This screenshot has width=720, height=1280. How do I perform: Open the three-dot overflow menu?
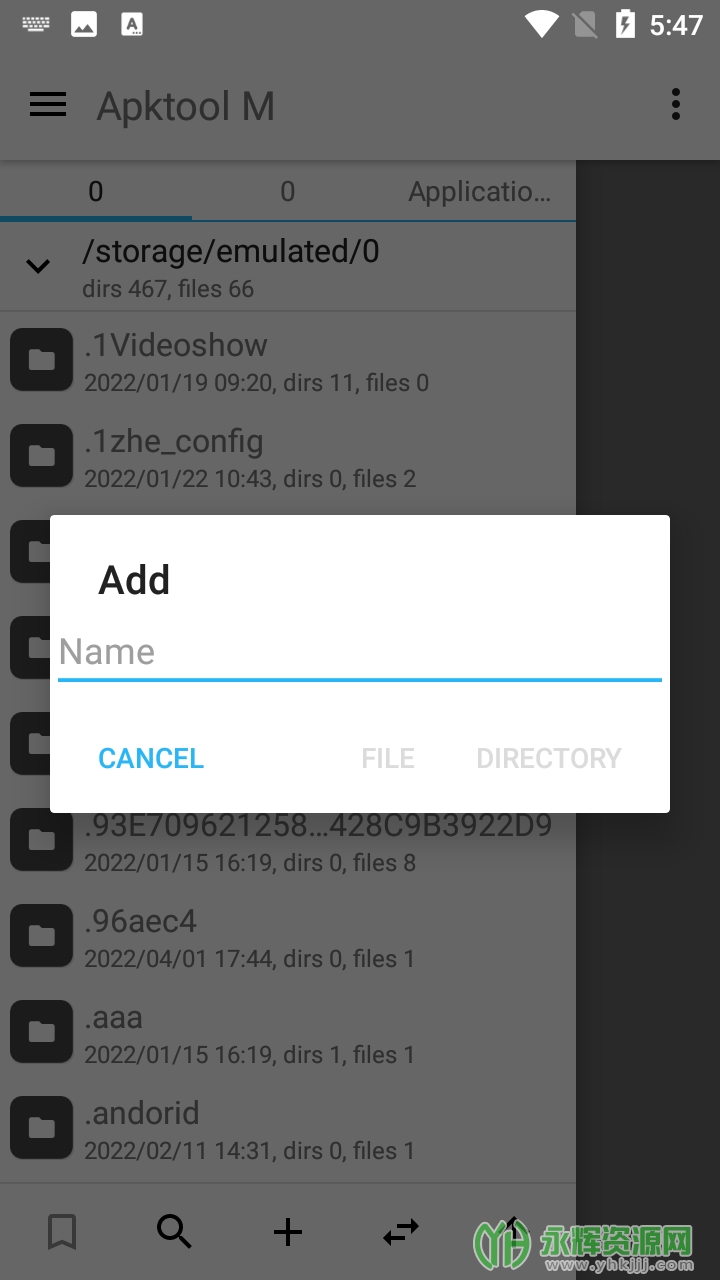click(x=676, y=104)
